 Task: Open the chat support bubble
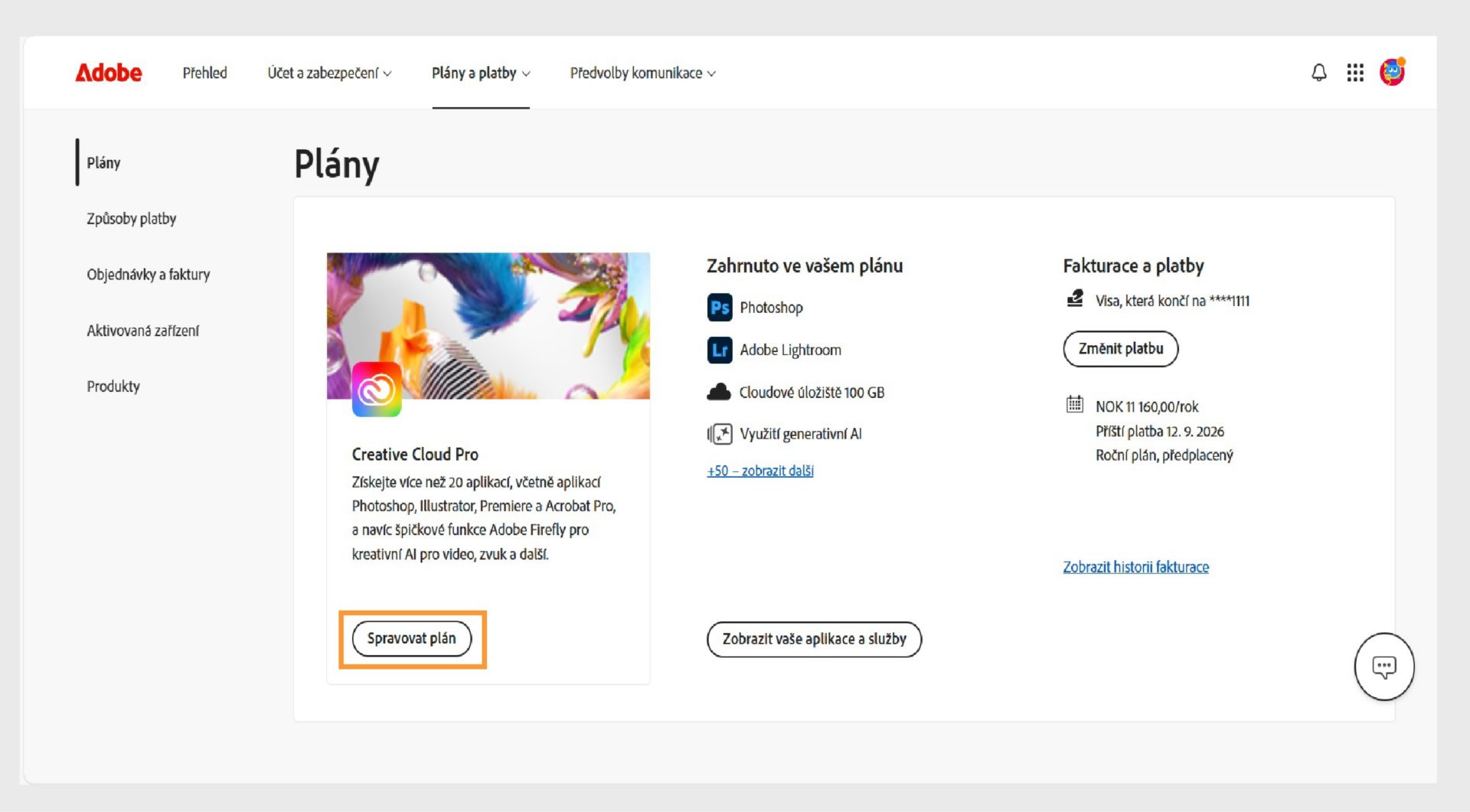coord(1383,667)
